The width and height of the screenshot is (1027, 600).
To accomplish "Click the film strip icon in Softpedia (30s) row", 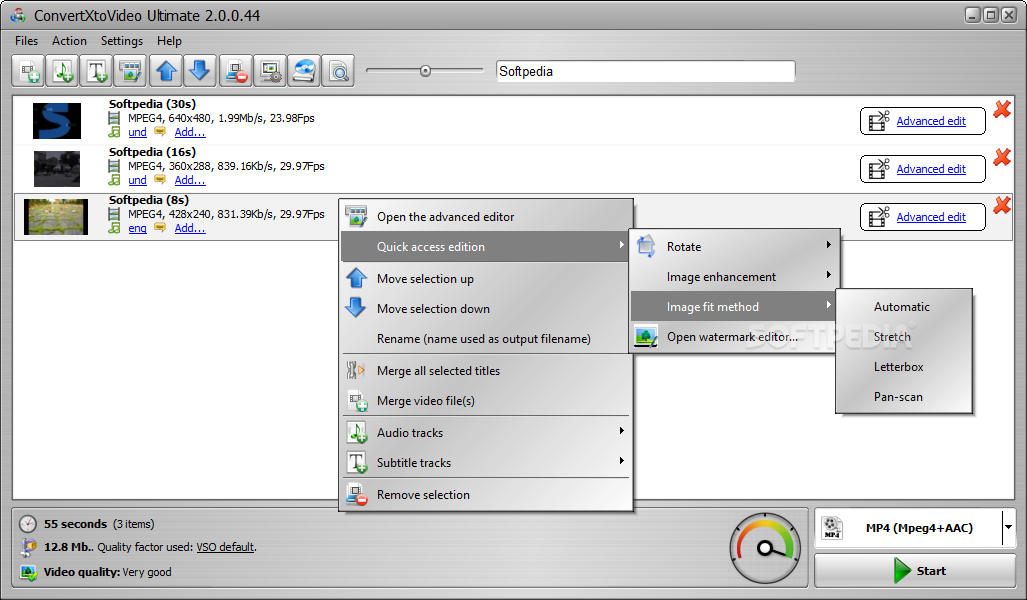I will (x=114, y=119).
